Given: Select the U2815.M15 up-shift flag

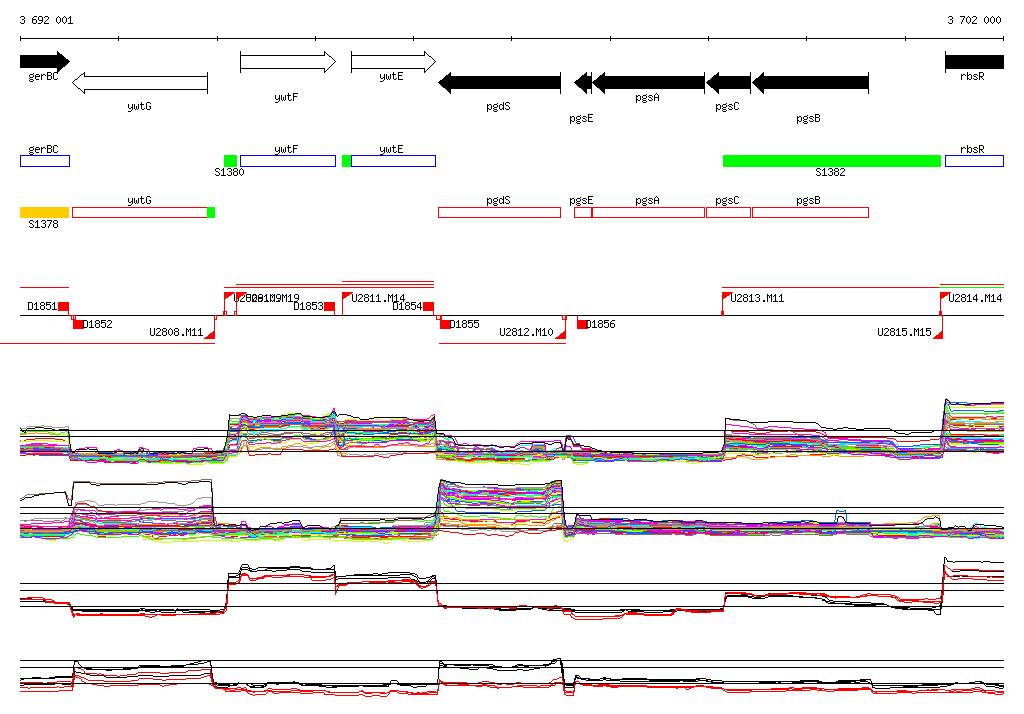Looking at the screenshot, I should pos(938,334).
